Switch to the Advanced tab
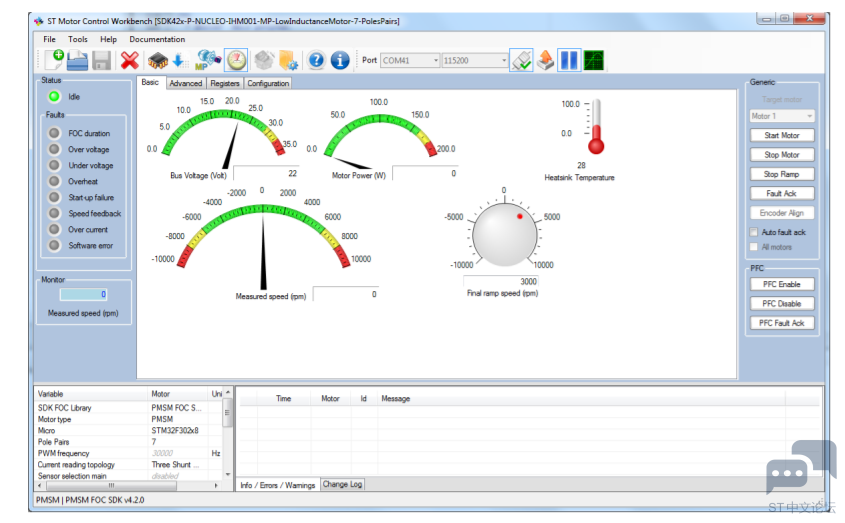The height and width of the screenshot is (523, 845). coord(185,83)
